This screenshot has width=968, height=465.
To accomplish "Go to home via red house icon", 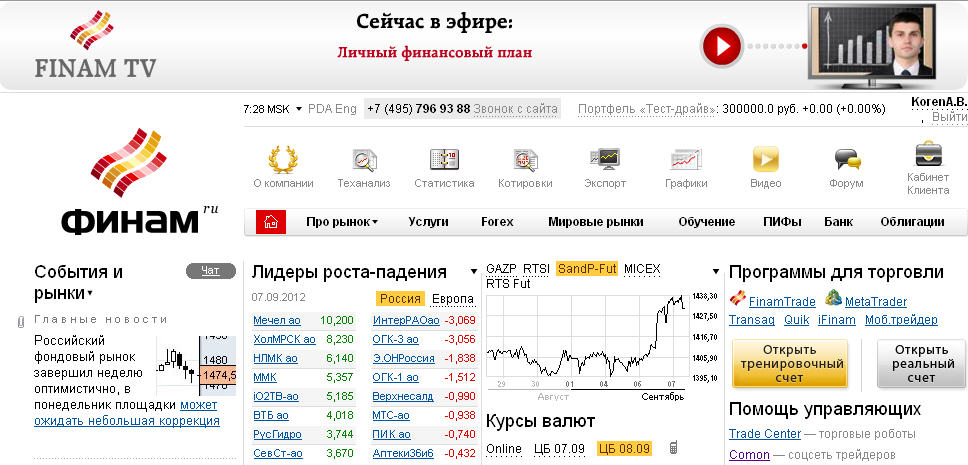I will point(271,222).
